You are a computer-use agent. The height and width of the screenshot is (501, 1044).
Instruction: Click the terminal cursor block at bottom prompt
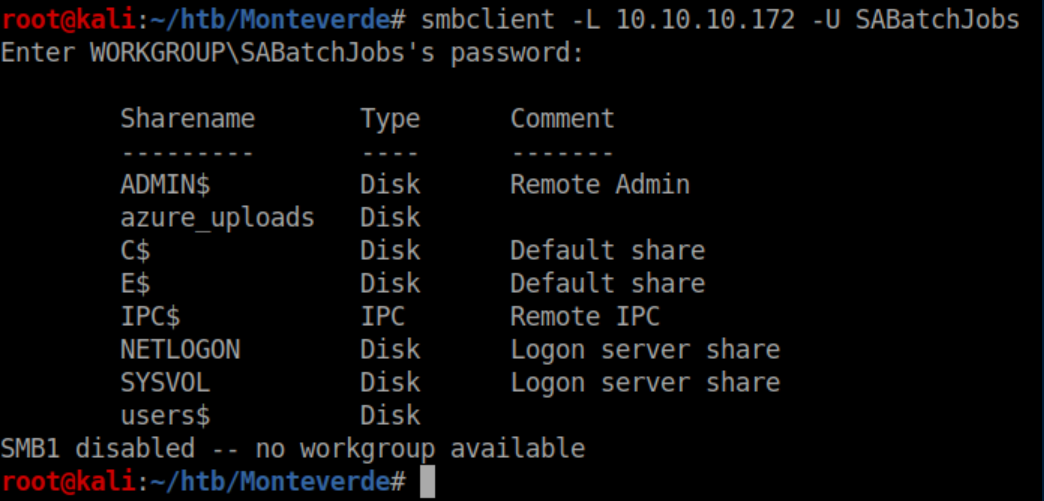tap(428, 481)
